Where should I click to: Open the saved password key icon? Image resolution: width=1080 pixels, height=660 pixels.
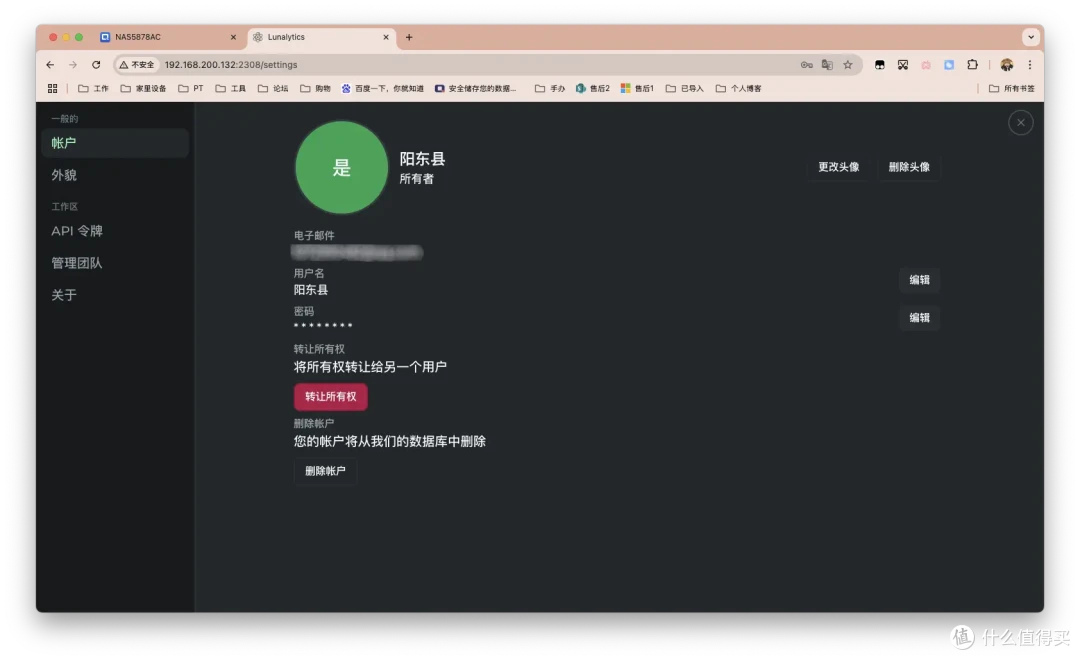[x=807, y=65]
